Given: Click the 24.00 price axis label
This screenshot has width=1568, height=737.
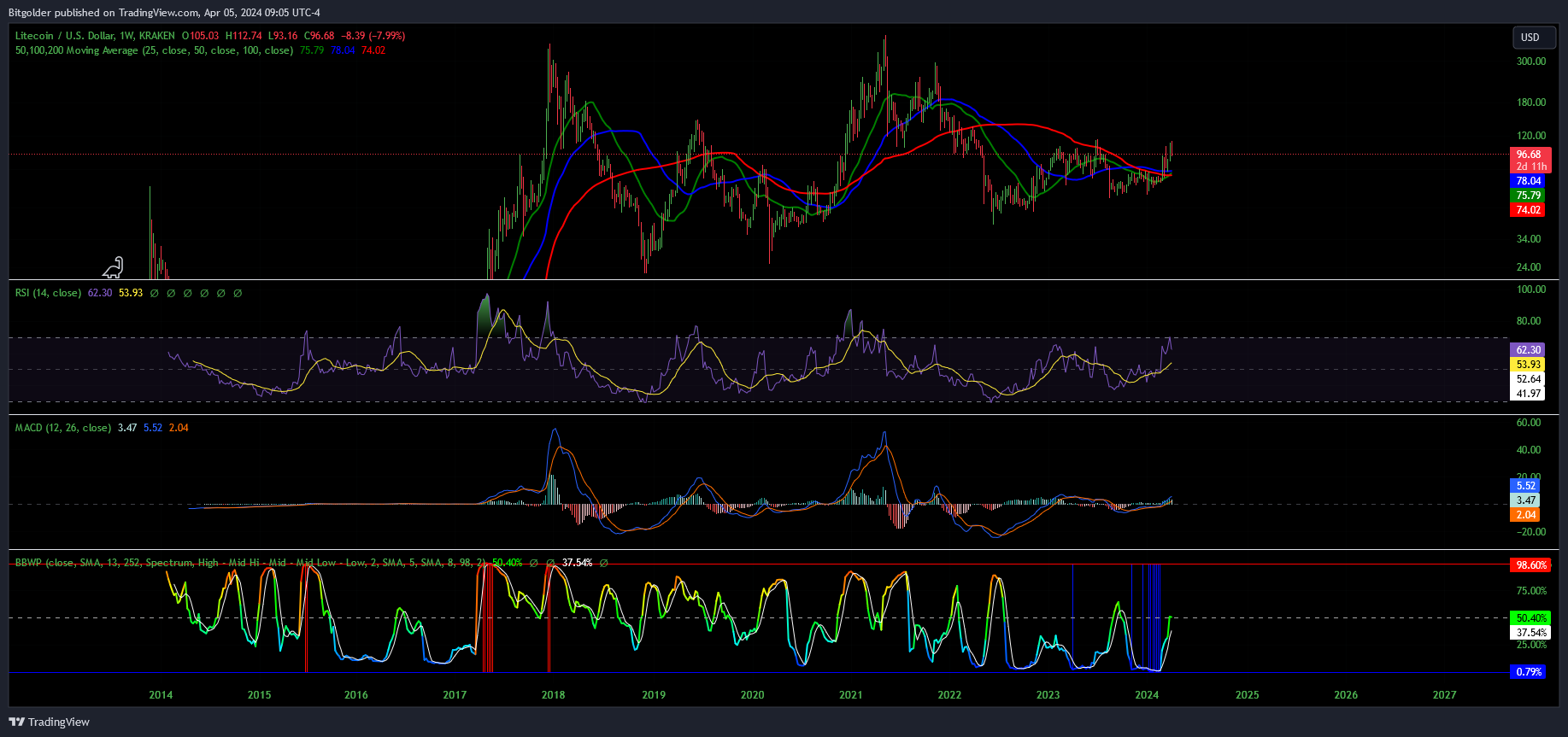Looking at the screenshot, I should coord(1529,267).
